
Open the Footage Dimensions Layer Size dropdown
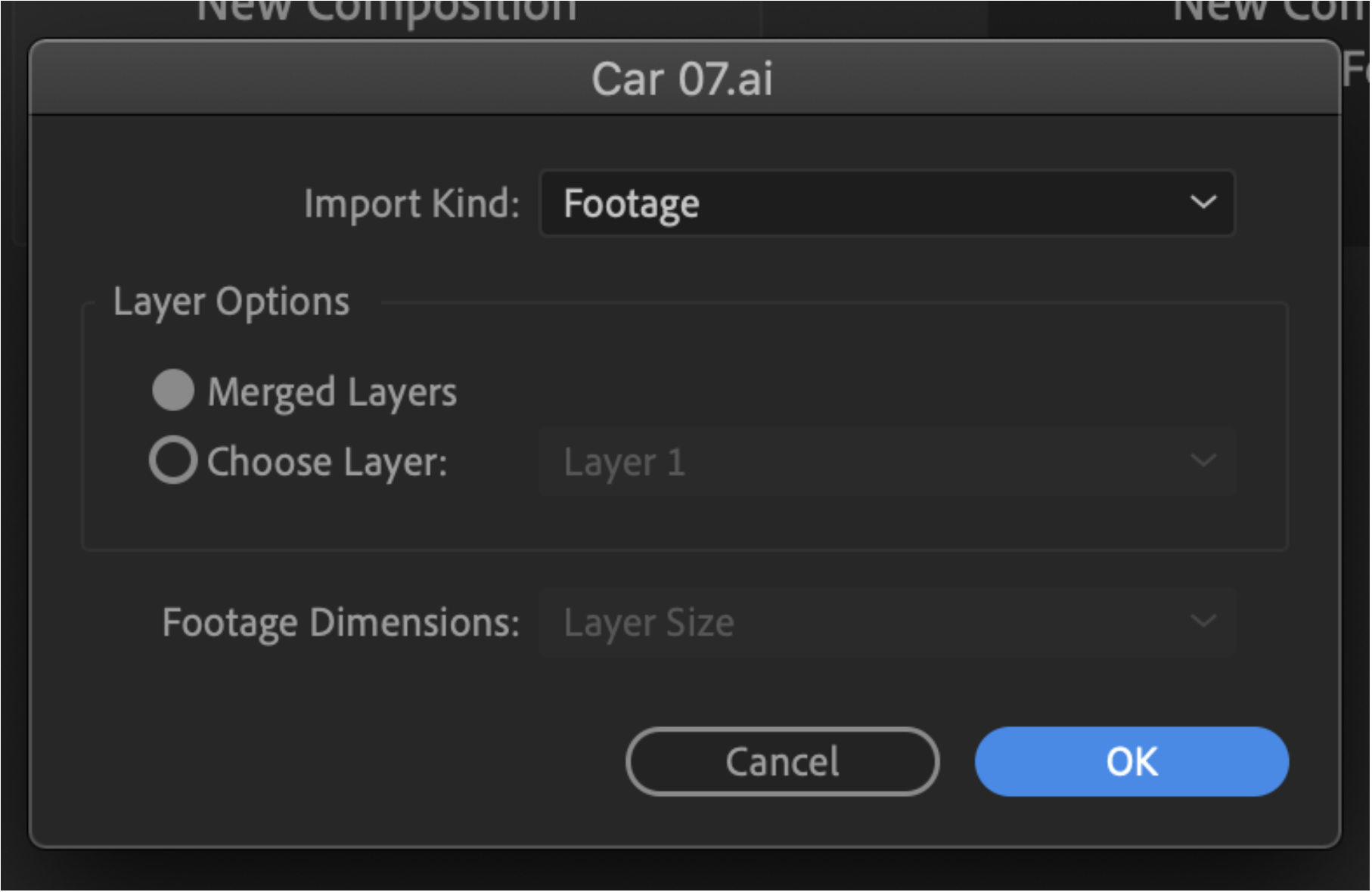click(x=887, y=622)
